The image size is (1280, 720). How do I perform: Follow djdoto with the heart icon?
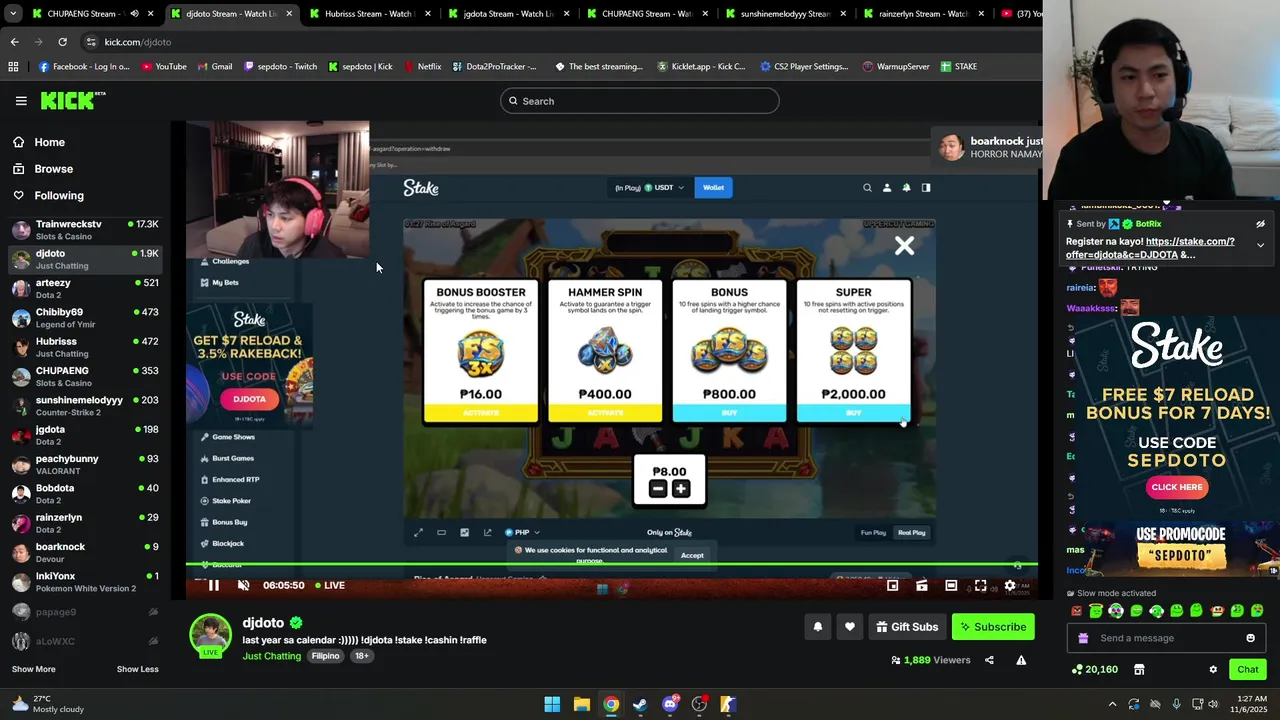pos(850,627)
